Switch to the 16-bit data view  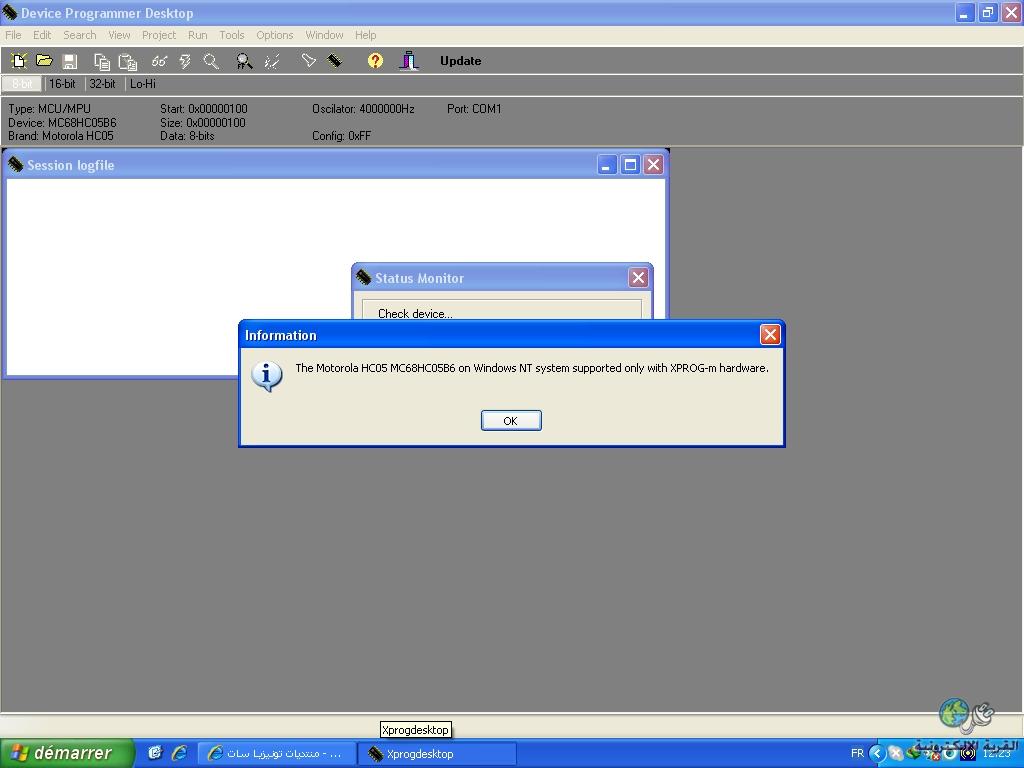[x=62, y=84]
